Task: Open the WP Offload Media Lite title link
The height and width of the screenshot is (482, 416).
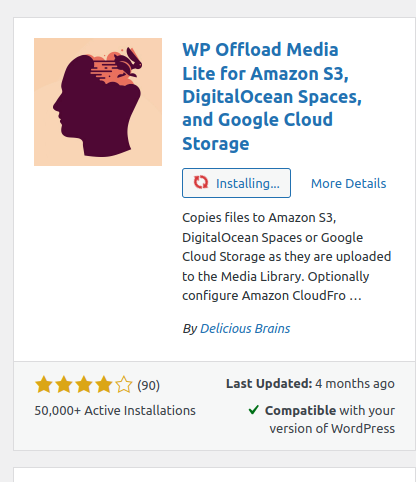Action: [x=272, y=96]
